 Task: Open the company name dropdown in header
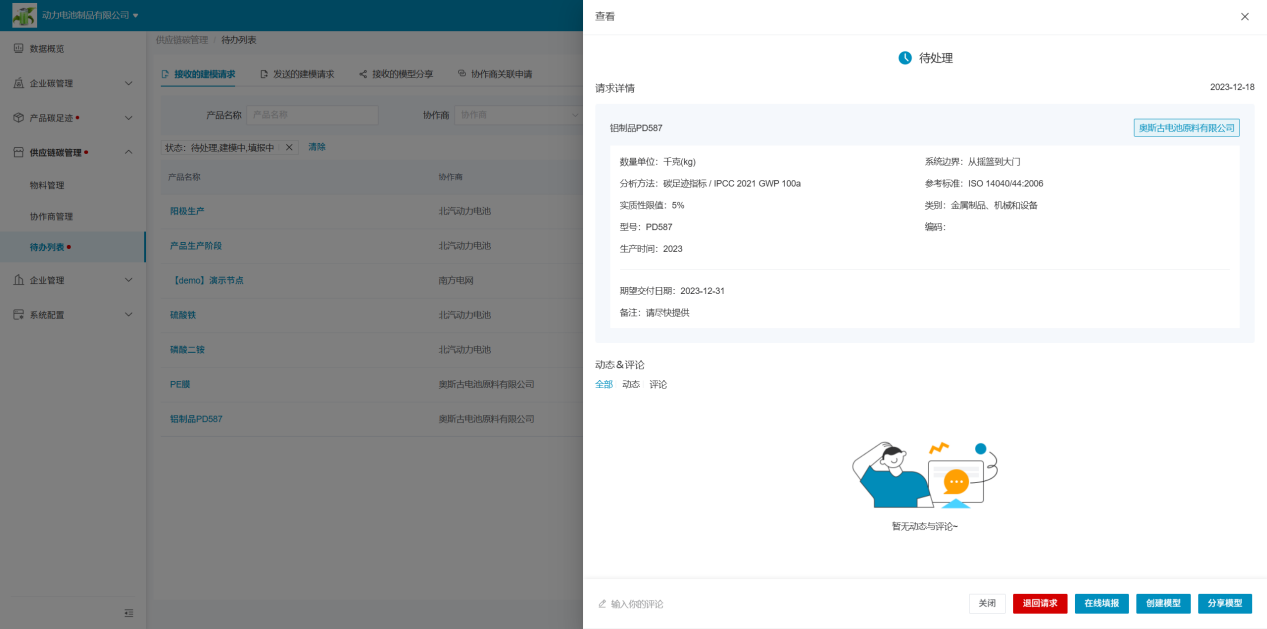(136, 15)
